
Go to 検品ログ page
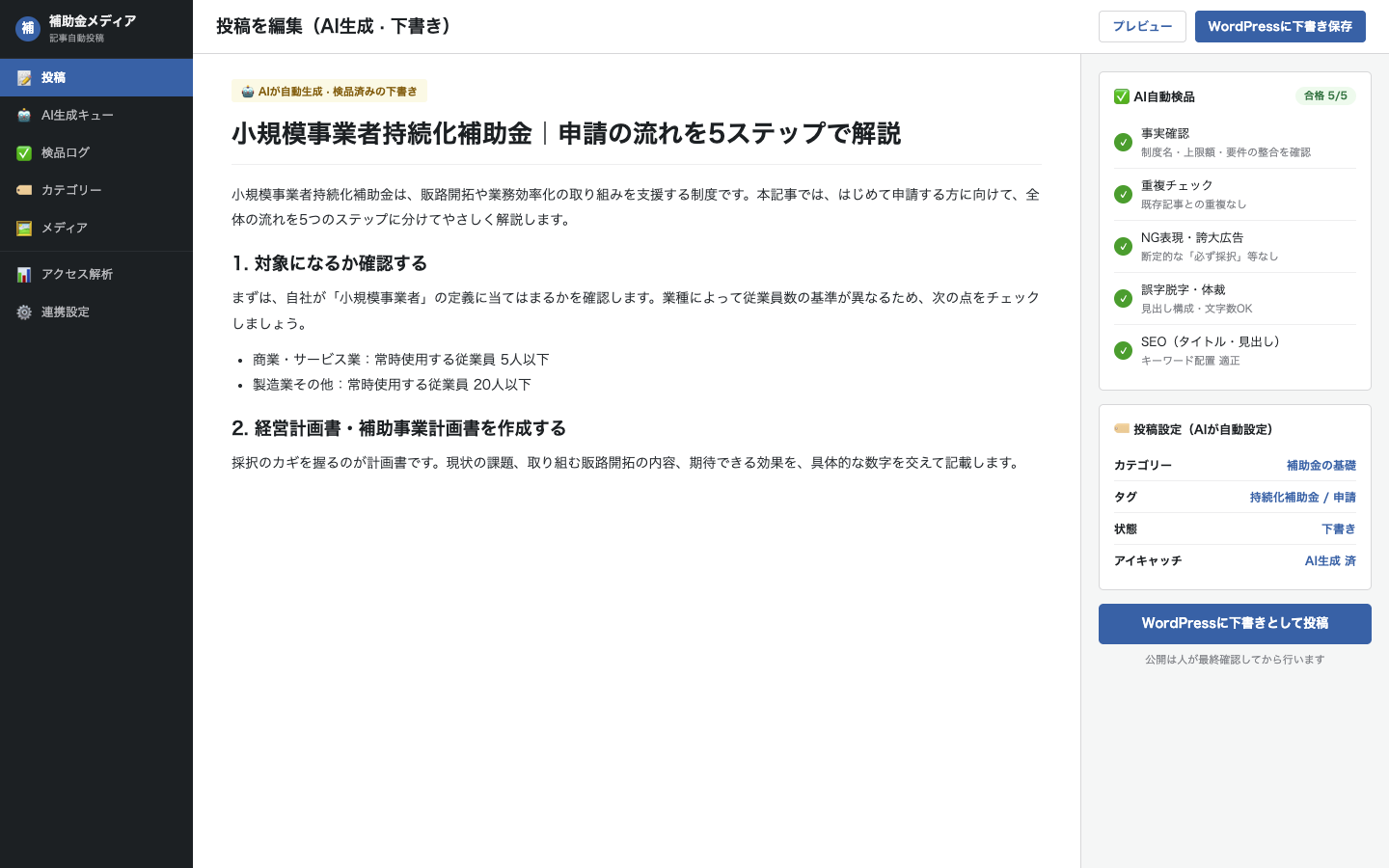pos(96,153)
